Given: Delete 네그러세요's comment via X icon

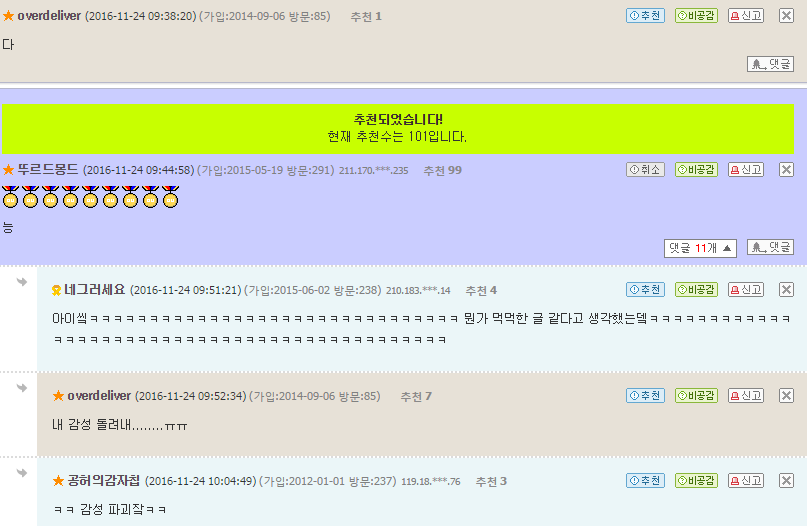Looking at the screenshot, I should (786, 289).
